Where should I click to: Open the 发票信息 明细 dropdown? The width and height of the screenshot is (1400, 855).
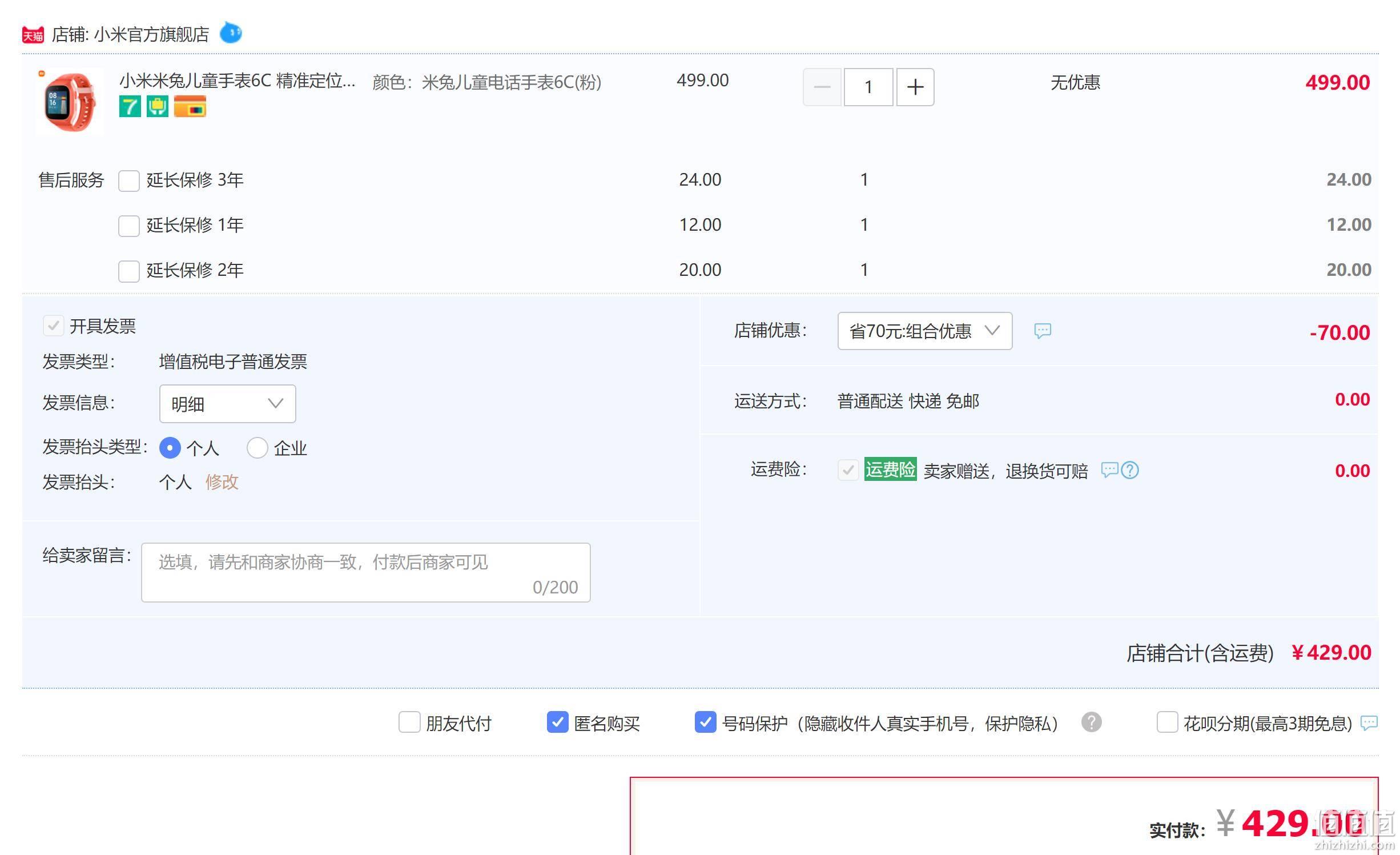coord(227,404)
